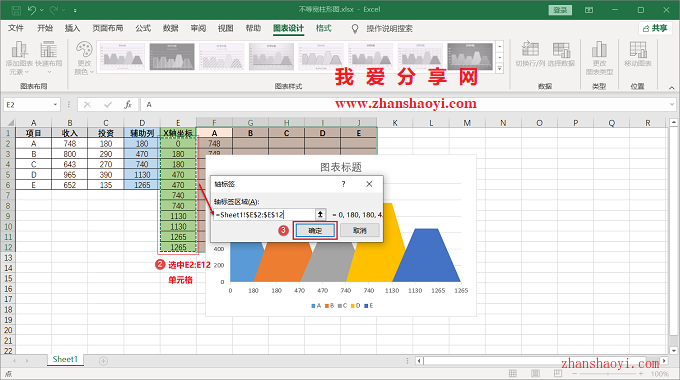Select the dark second chart style thumbnail
Image resolution: width=680 pixels, height=380 pixels.
[x=172, y=56]
